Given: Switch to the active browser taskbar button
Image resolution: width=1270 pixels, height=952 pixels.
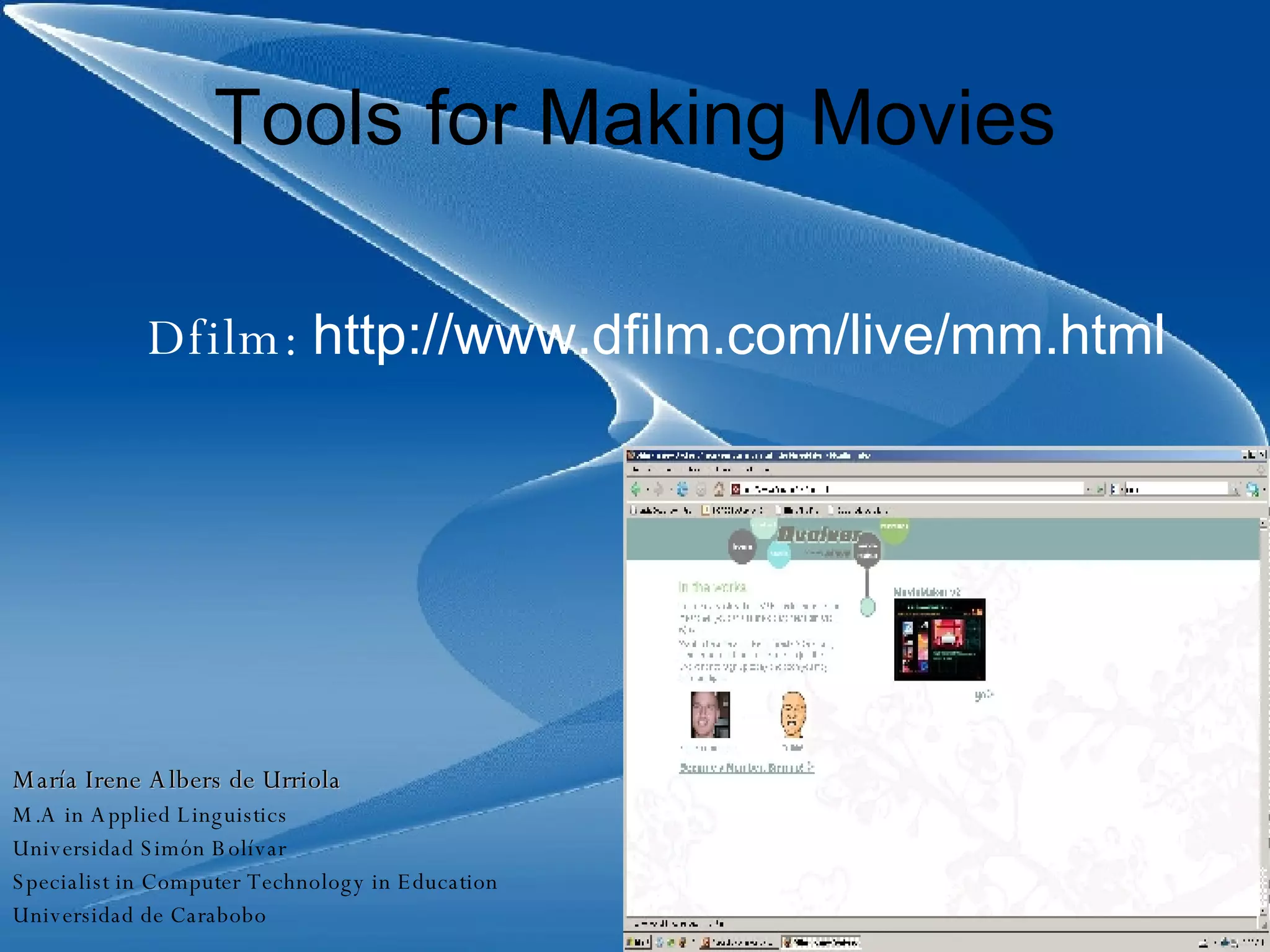Looking at the screenshot, I should [820, 943].
